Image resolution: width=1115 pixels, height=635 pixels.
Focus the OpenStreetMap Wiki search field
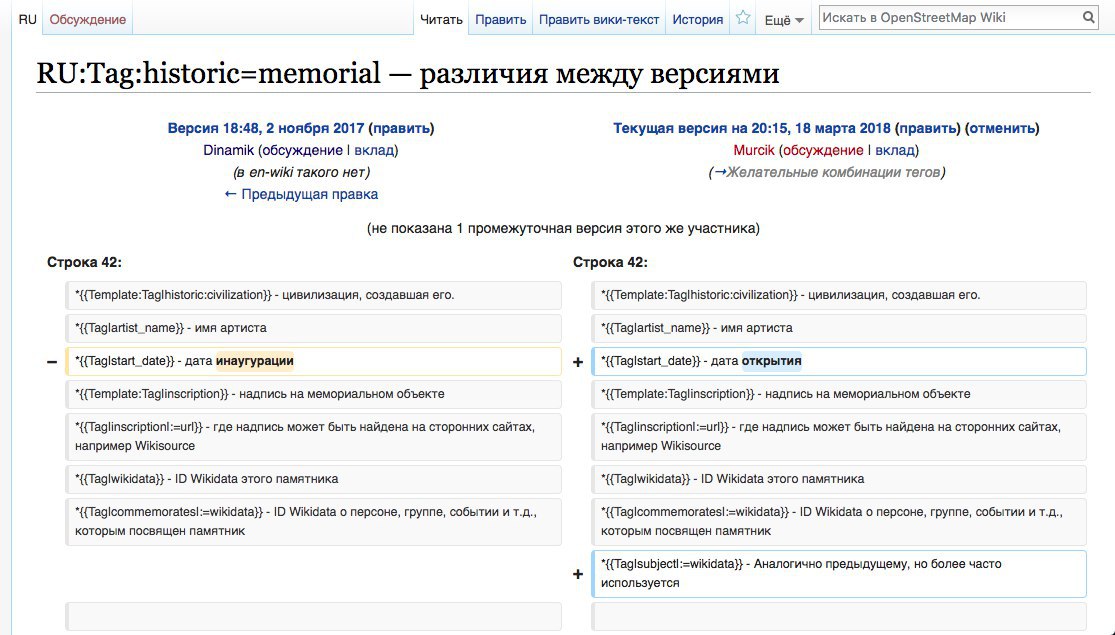(950, 18)
